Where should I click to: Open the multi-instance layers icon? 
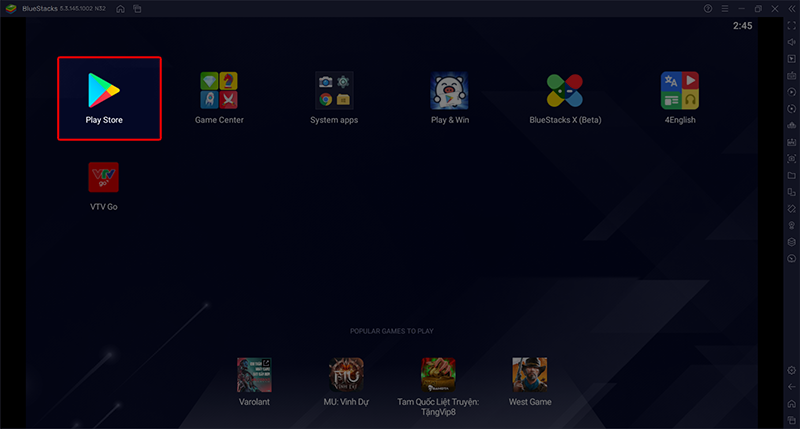792,242
